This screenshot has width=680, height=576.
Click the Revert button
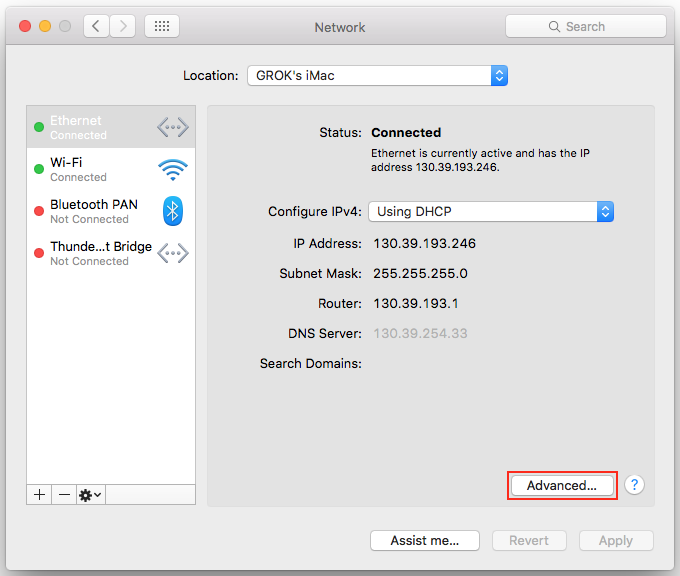[x=529, y=540]
